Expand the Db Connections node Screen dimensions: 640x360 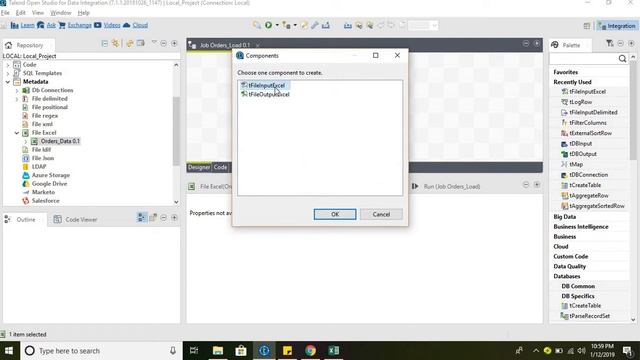17,91
